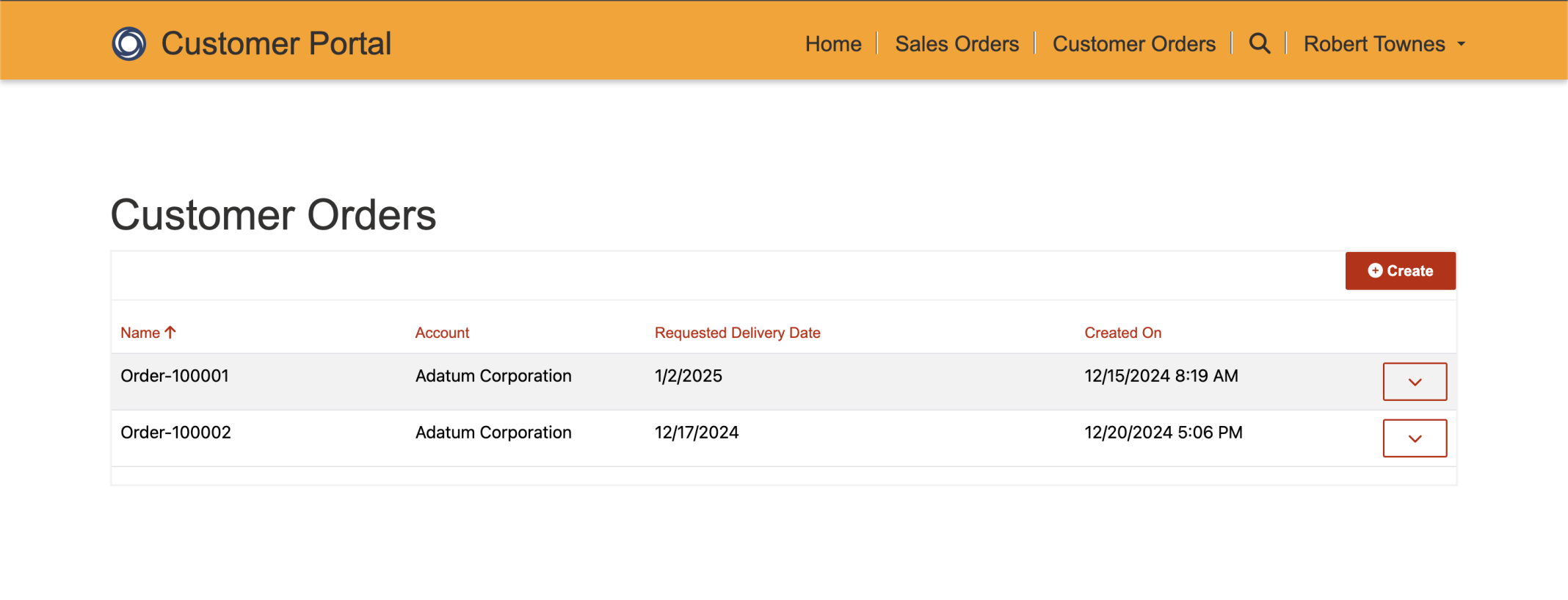The width and height of the screenshot is (1568, 600).
Task: Sort by Account column header
Action: [442, 333]
